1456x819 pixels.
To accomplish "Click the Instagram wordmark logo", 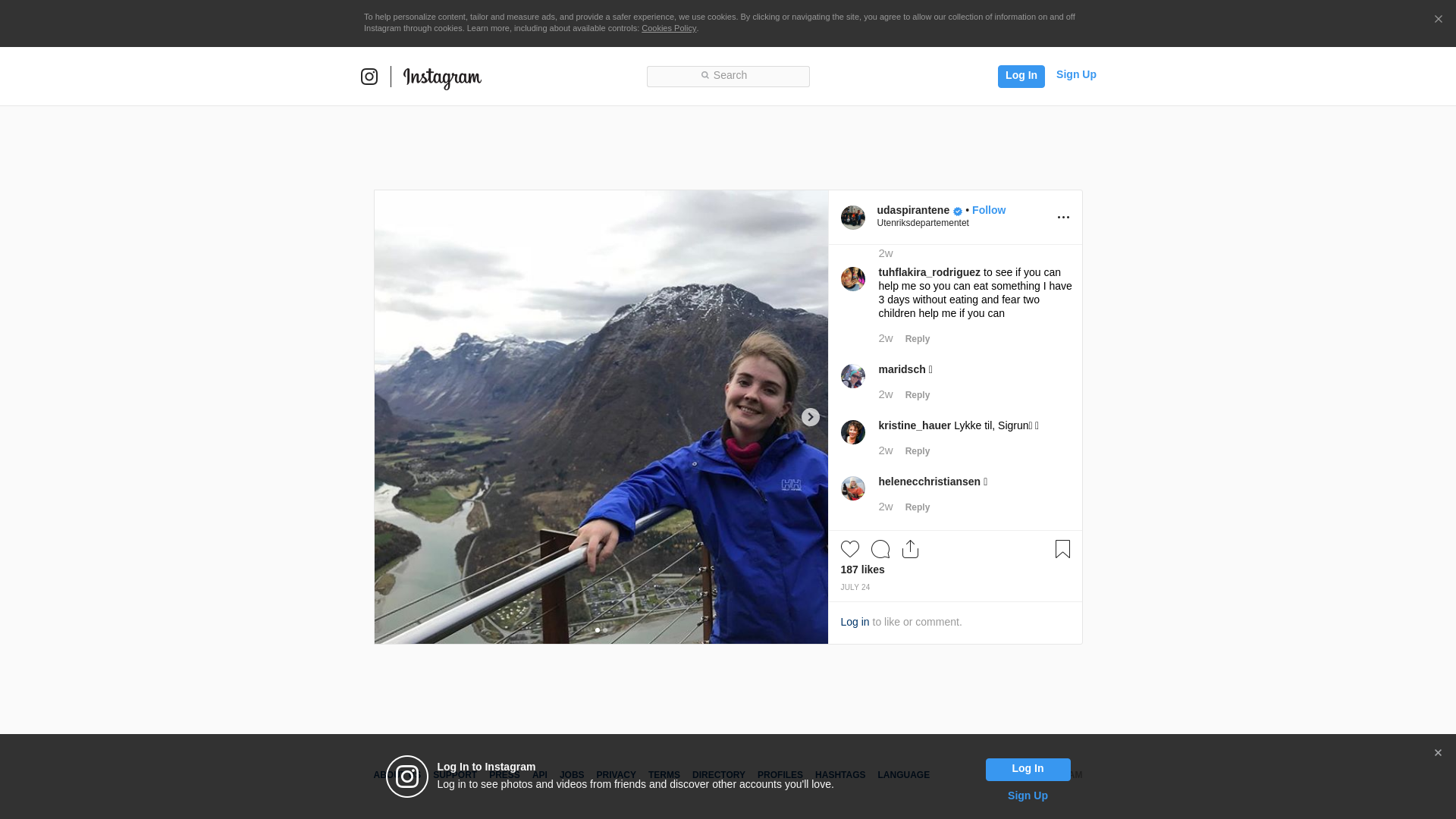I will pos(442,77).
